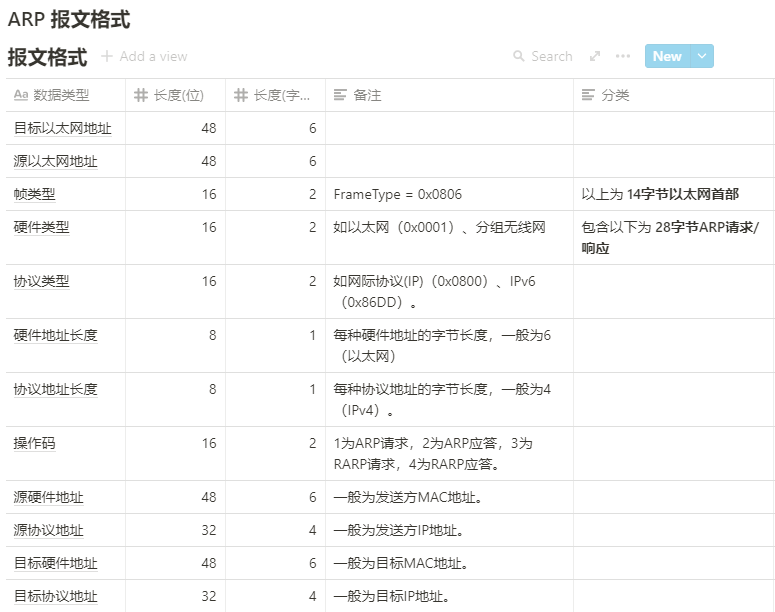This screenshot has width=775, height=612.
Task: Click the FrameType = 0x0806 note cell
Action: (398, 194)
